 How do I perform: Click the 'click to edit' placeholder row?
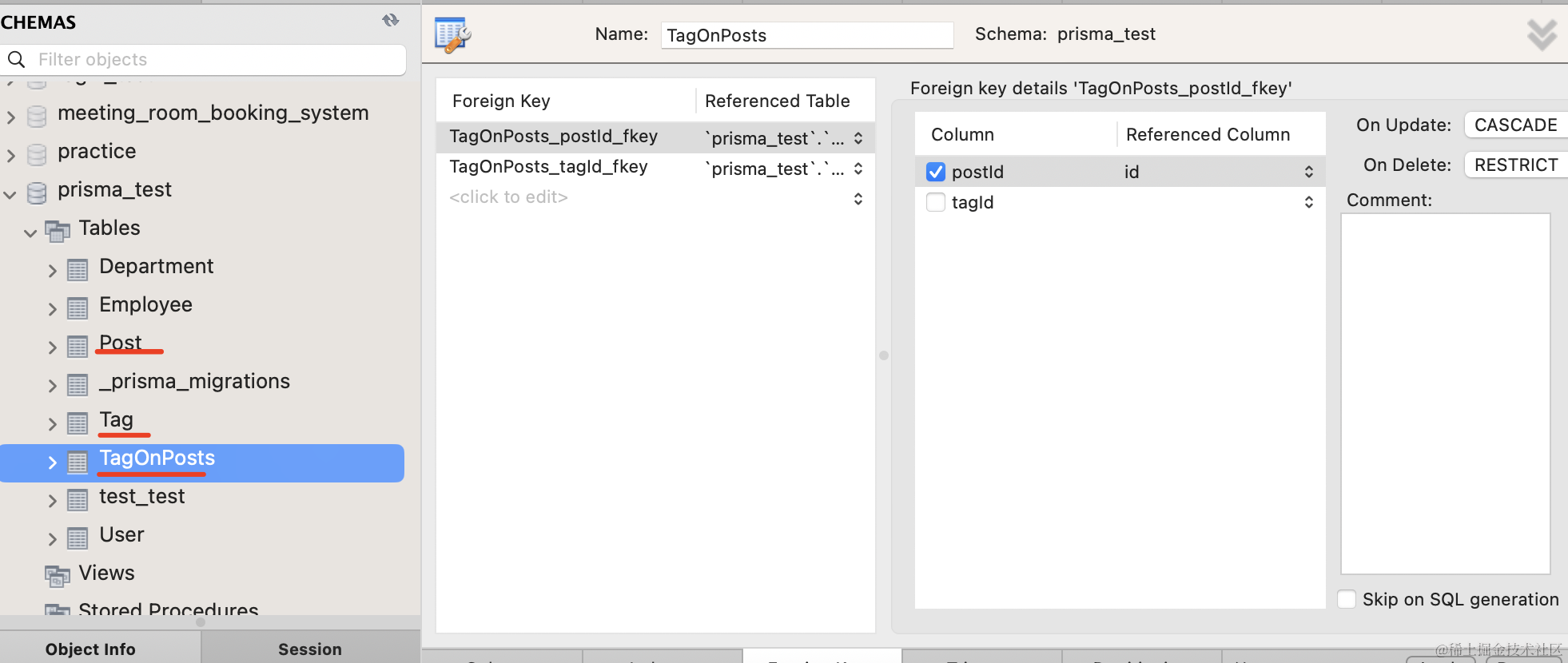click(508, 197)
